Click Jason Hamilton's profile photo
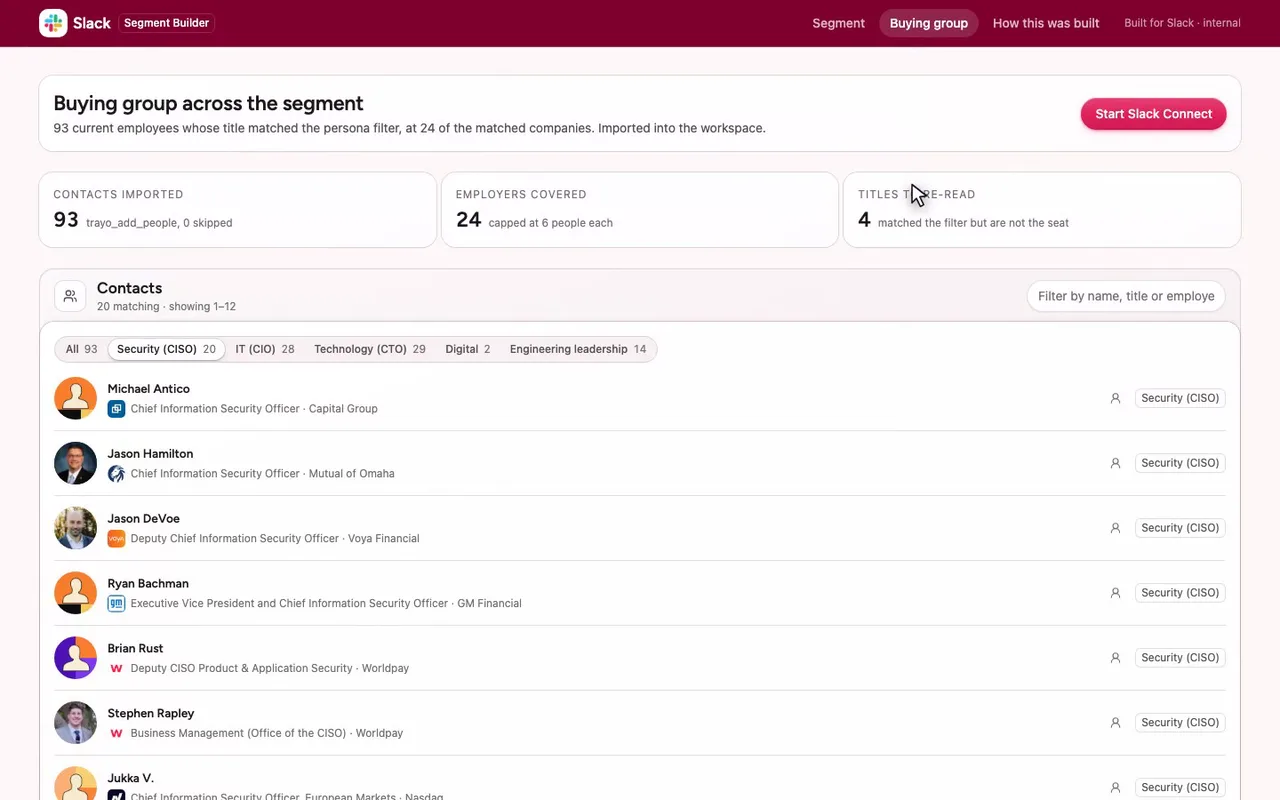Image resolution: width=1280 pixels, height=800 pixels. pos(75,463)
